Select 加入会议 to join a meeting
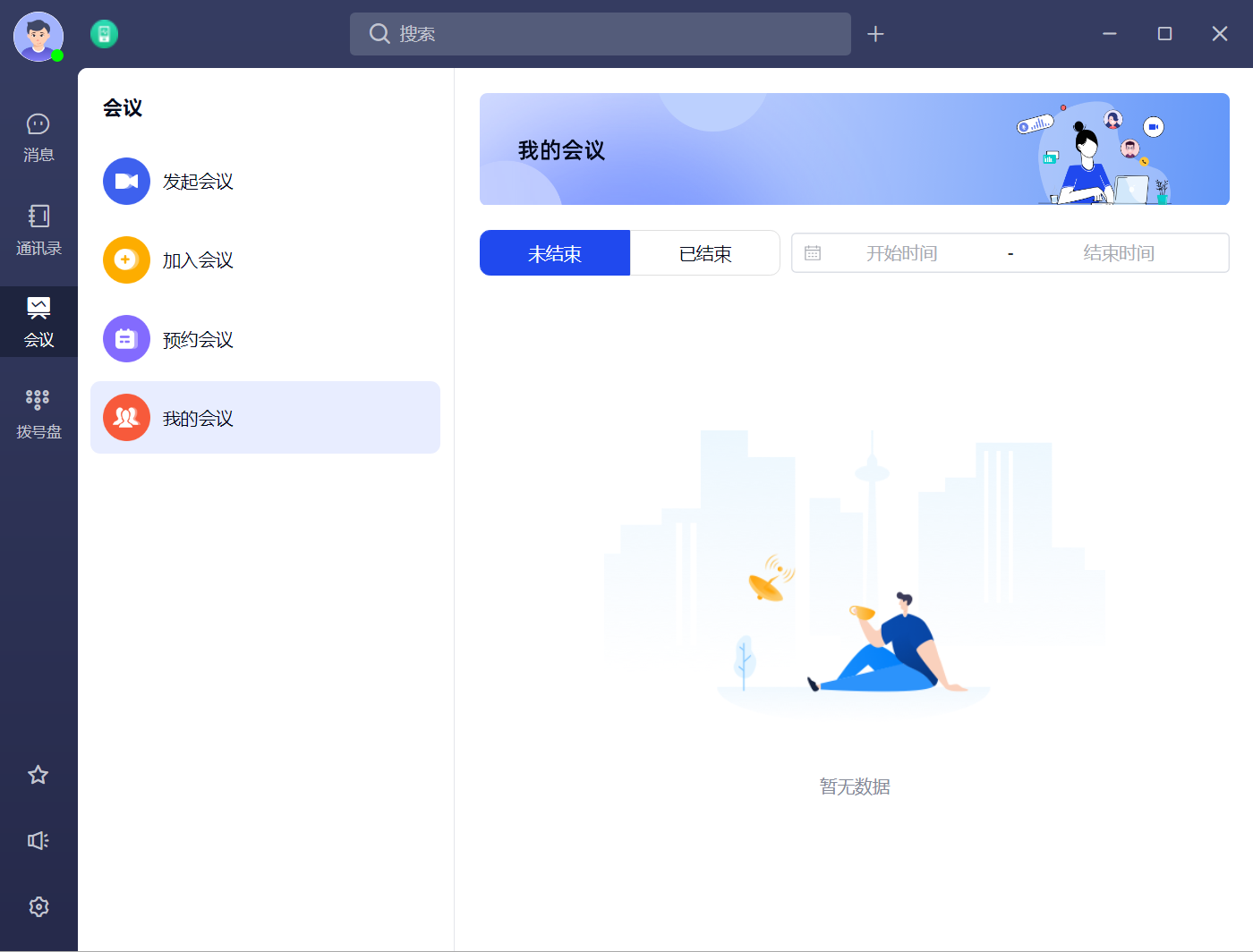 tap(198, 260)
